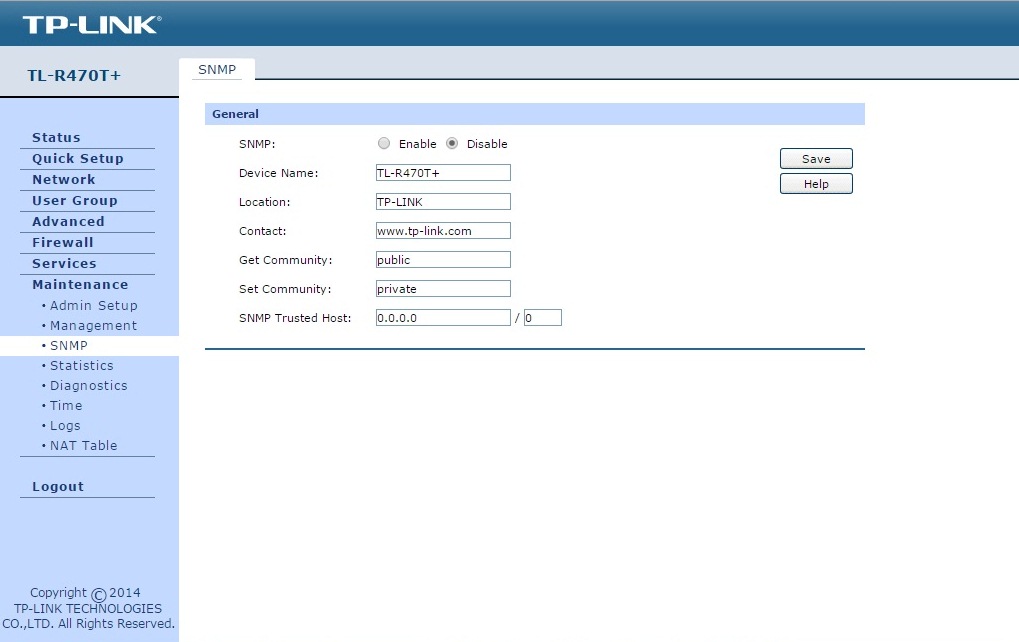Screen dimensions: 1019x642
Task: Open the Status menu
Action: [x=57, y=138]
